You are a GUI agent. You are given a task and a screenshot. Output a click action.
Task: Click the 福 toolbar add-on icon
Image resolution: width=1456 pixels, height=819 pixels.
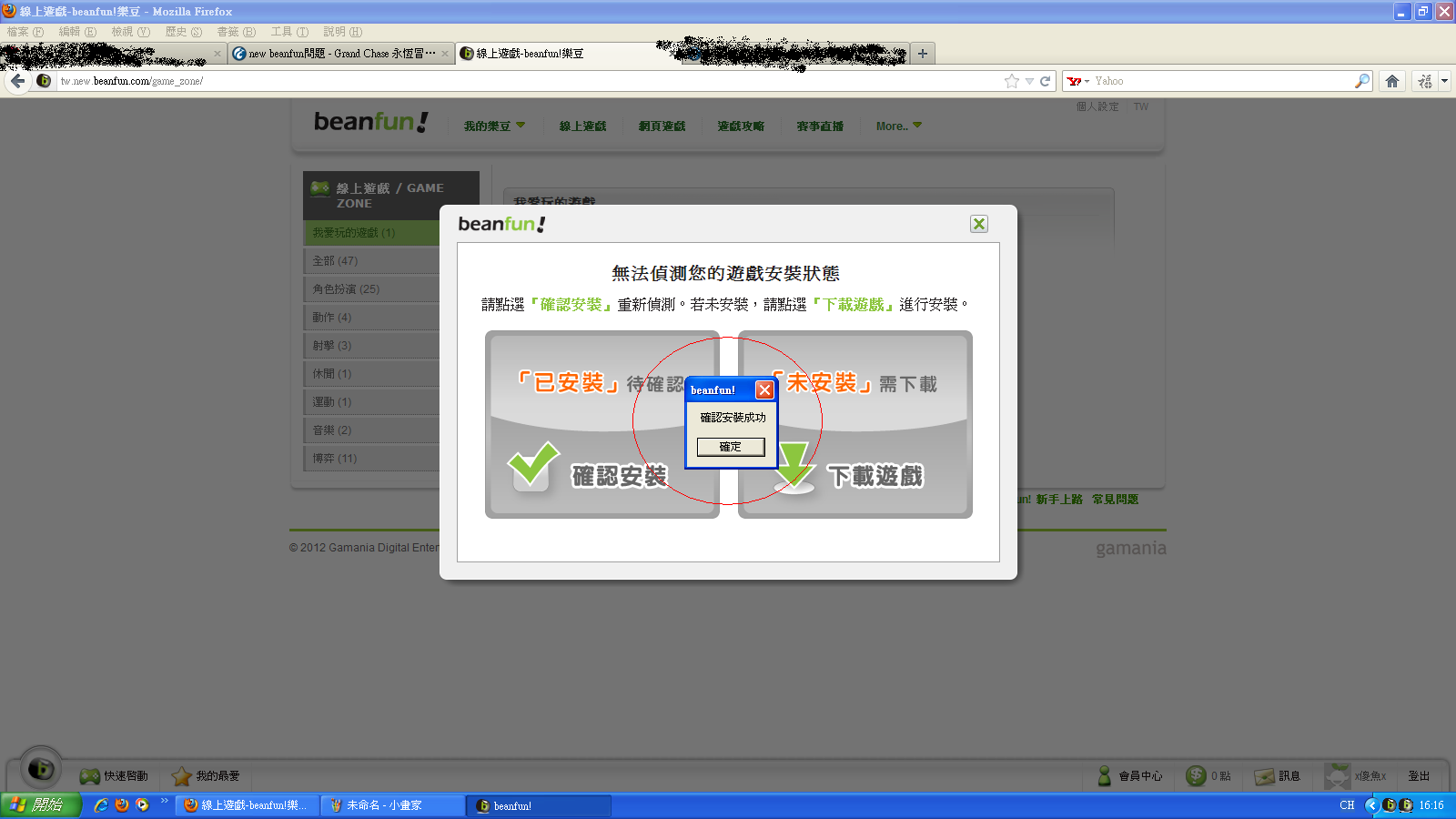[1425, 81]
